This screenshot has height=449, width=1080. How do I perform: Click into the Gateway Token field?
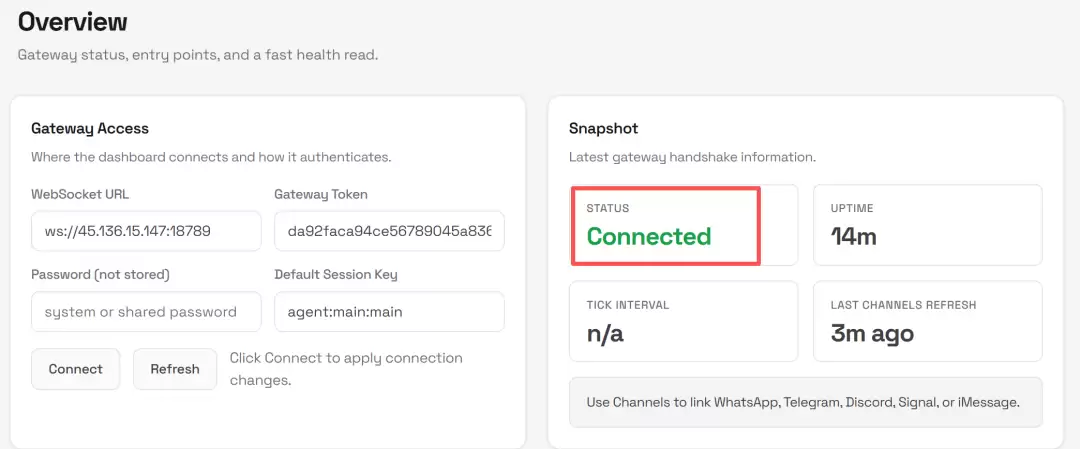coord(389,231)
